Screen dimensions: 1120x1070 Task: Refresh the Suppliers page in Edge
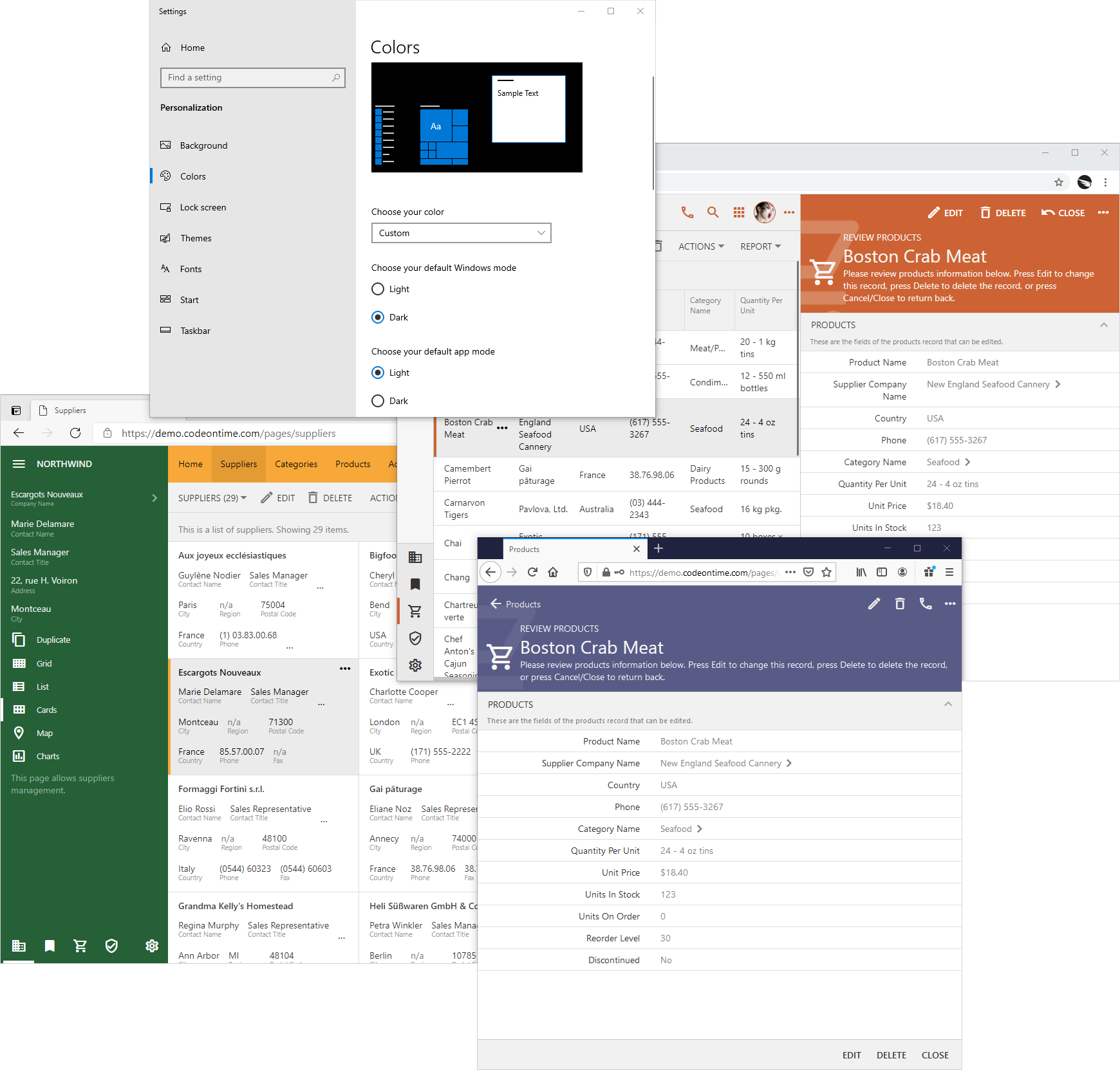tap(75, 433)
